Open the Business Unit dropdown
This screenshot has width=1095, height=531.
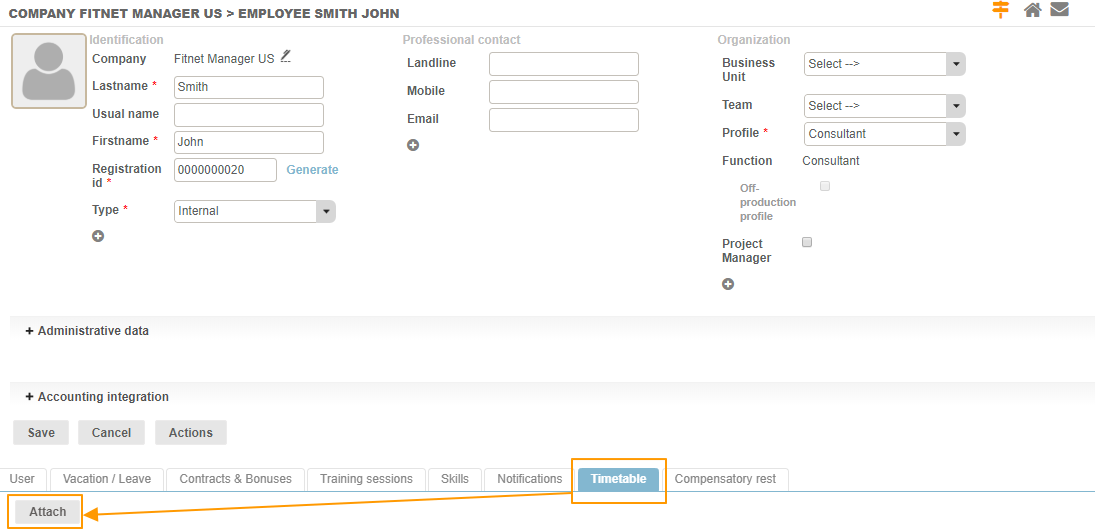[884, 64]
